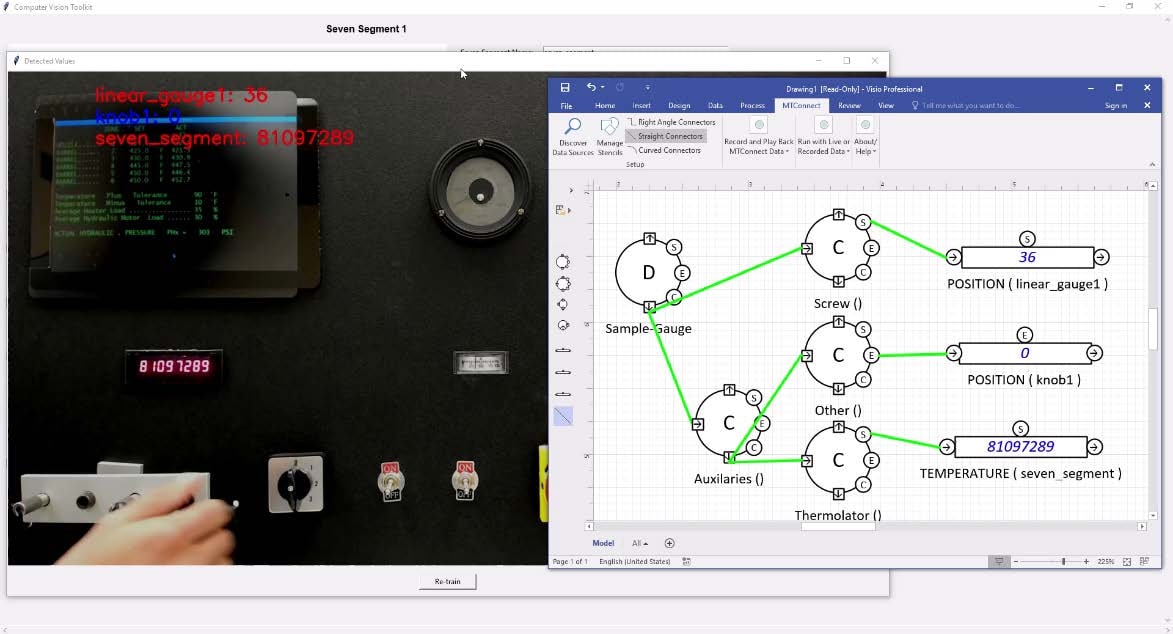
Task: Select the third small circular stencil shape
Action: point(563,305)
